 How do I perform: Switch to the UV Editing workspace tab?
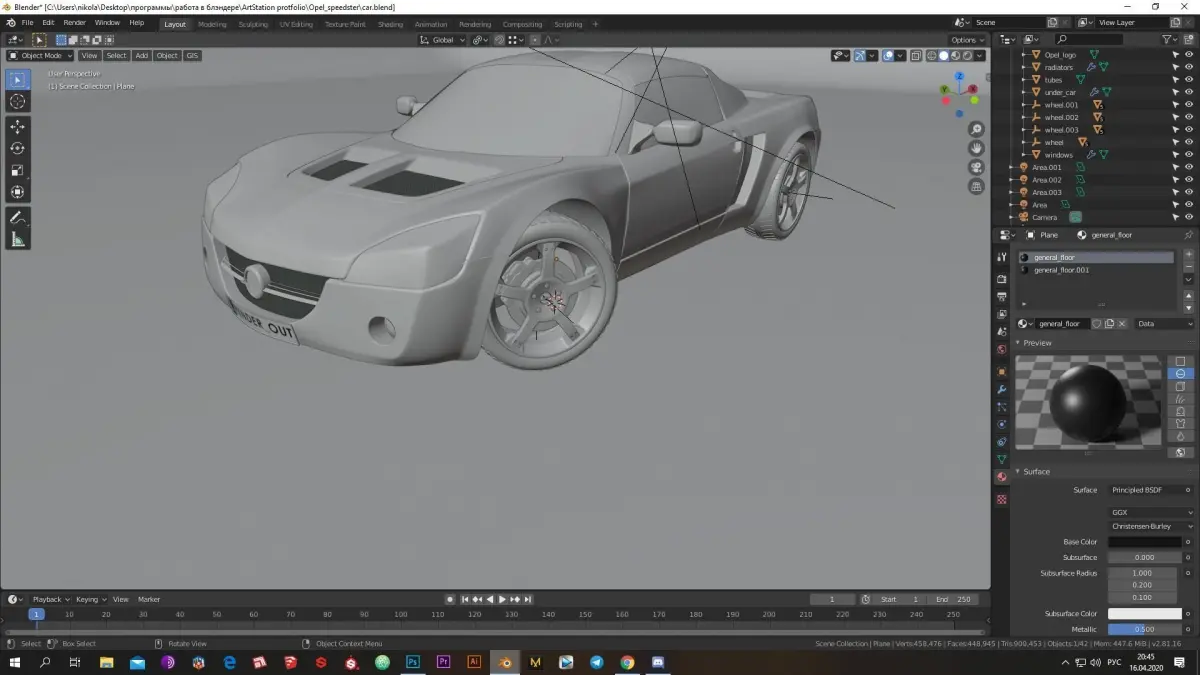coord(296,24)
